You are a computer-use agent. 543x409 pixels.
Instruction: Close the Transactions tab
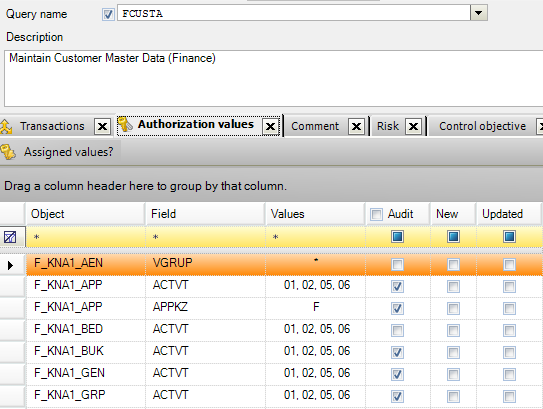[x=103, y=126]
